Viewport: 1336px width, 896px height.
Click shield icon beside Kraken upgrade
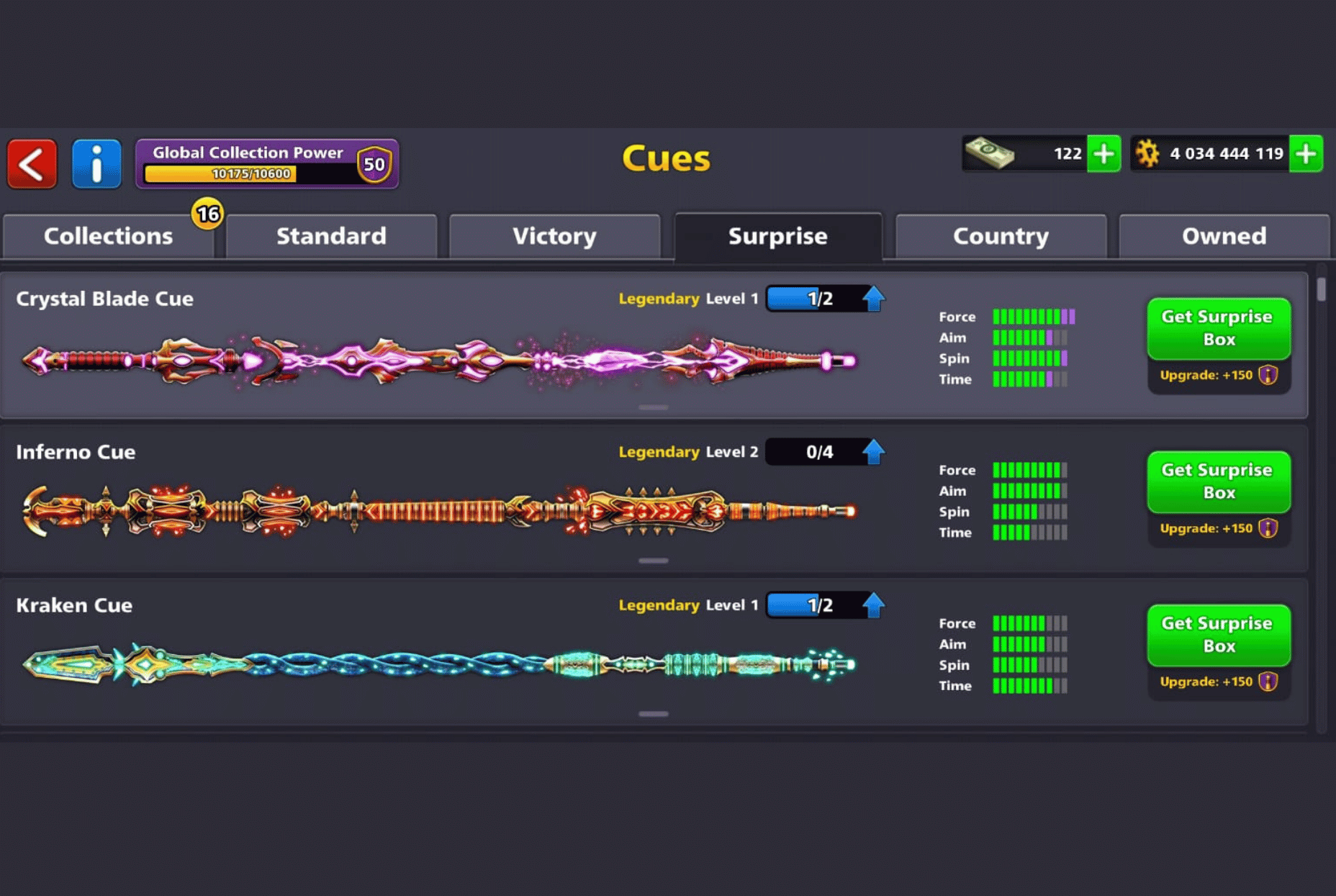tap(1268, 682)
